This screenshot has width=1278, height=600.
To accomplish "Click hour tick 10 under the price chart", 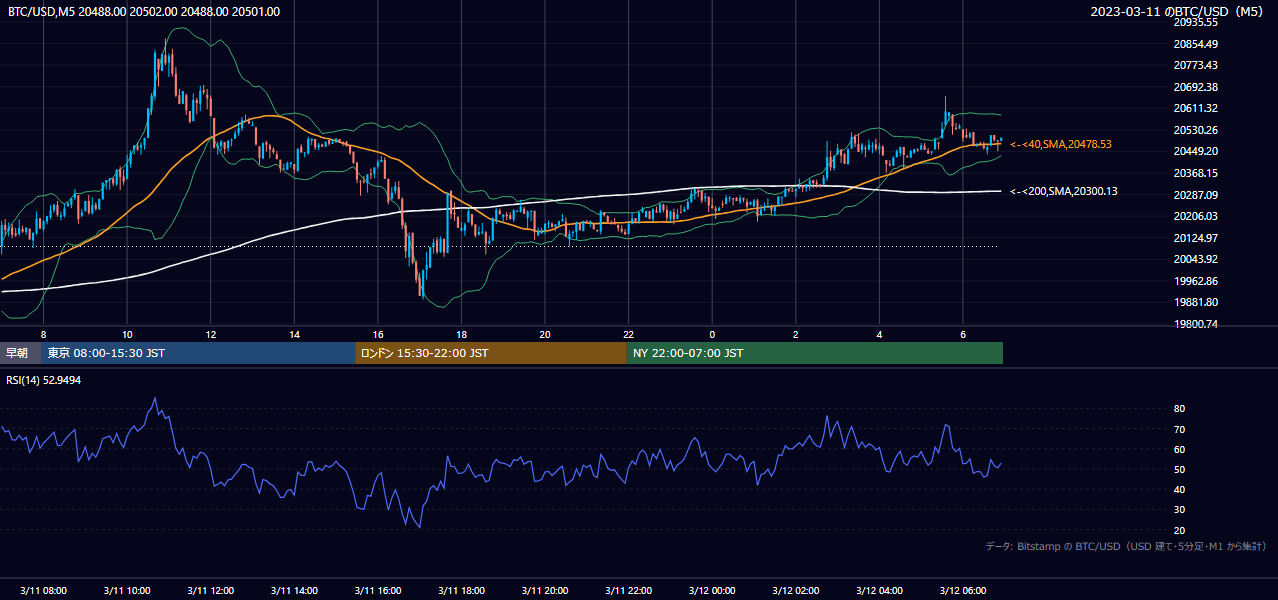I will click(127, 334).
